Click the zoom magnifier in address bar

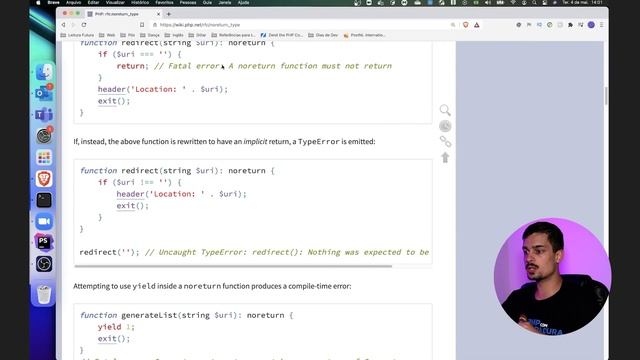tap(453, 25)
